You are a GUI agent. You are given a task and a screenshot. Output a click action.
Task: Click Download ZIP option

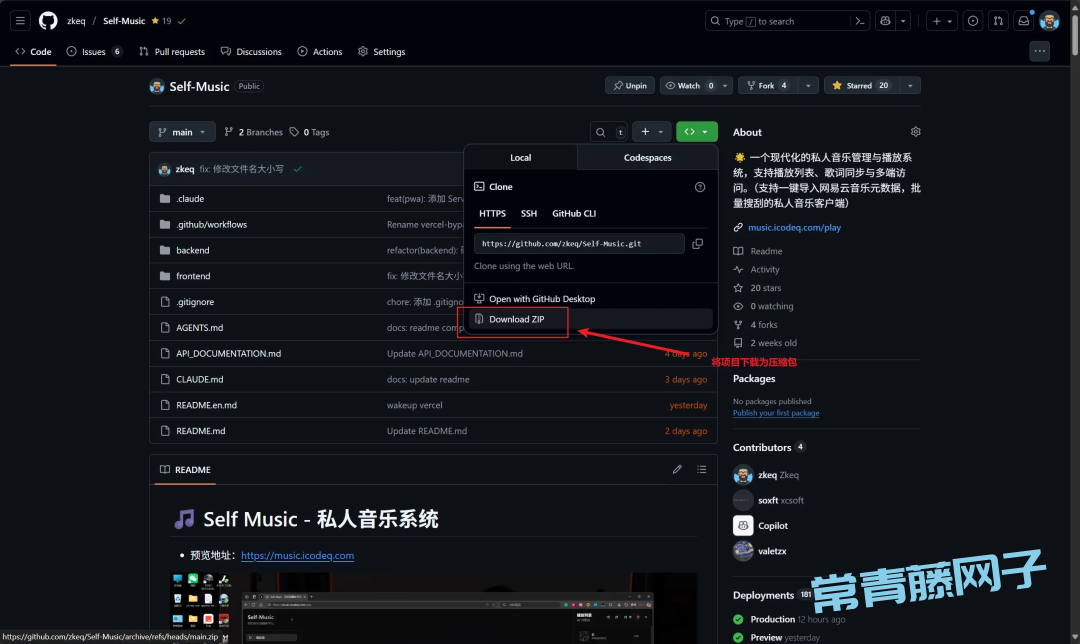516,319
